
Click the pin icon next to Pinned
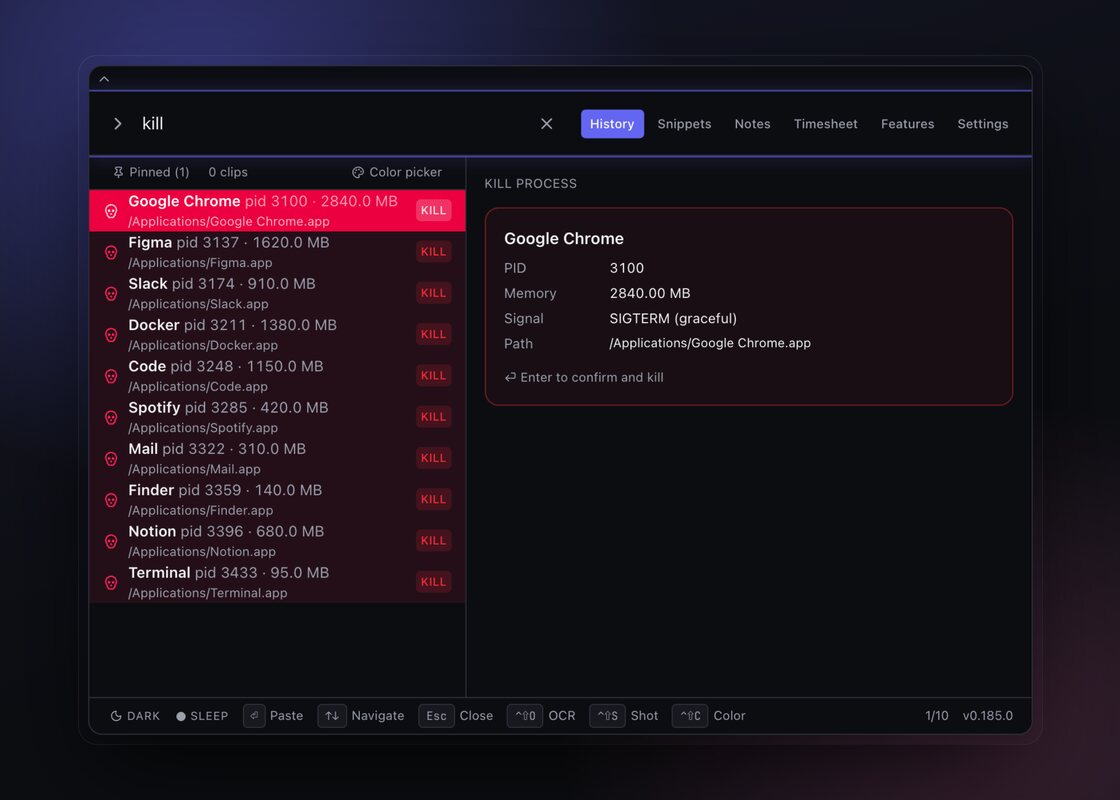click(119, 172)
